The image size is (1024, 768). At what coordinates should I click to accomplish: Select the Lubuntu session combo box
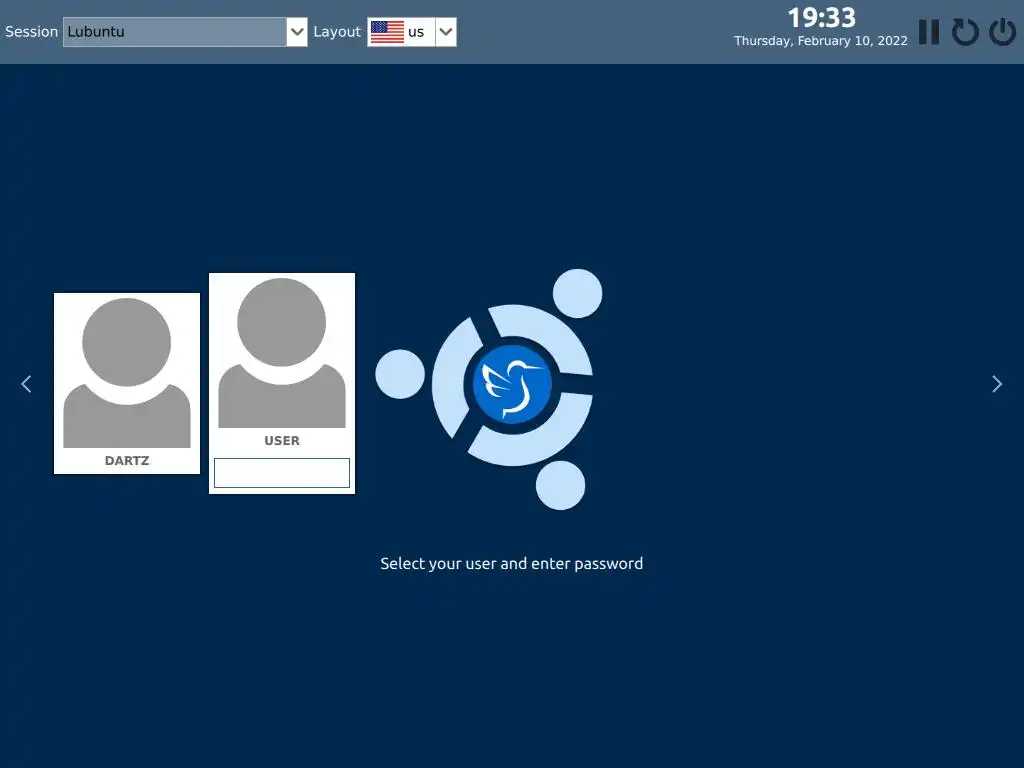(x=185, y=31)
